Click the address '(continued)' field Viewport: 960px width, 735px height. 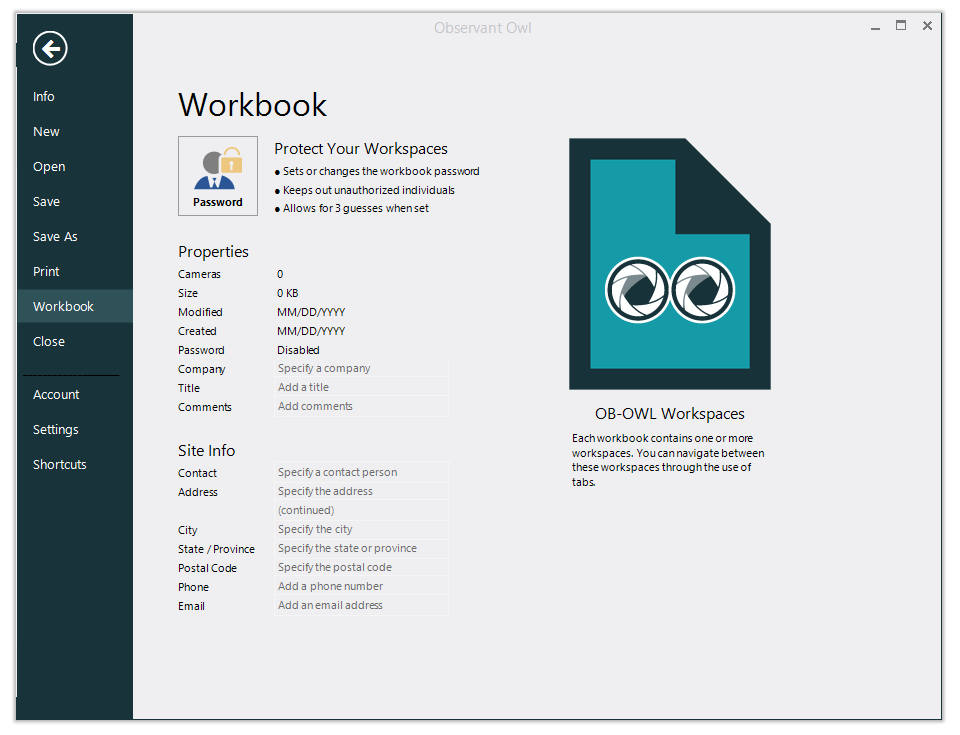(361, 510)
